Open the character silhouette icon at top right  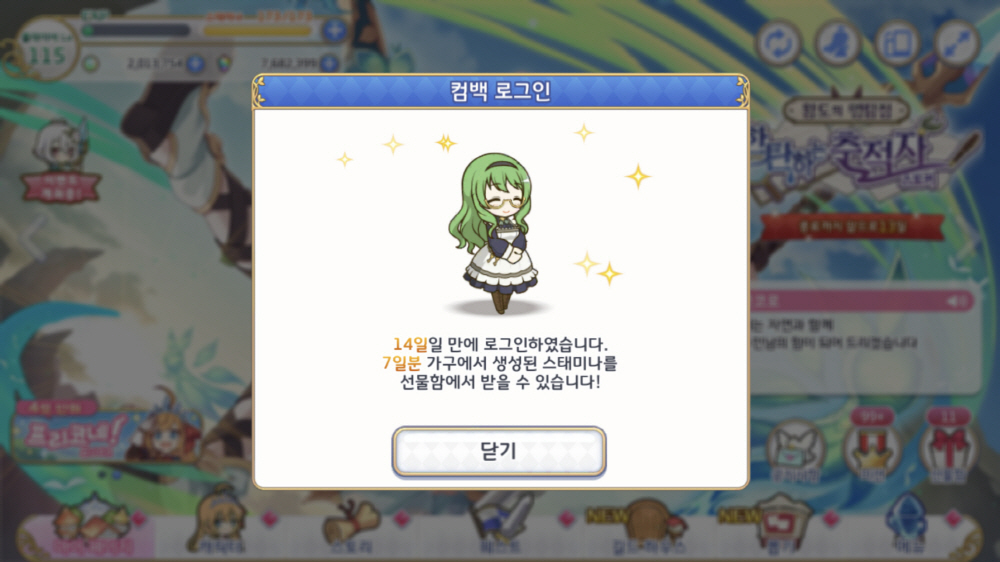point(838,43)
